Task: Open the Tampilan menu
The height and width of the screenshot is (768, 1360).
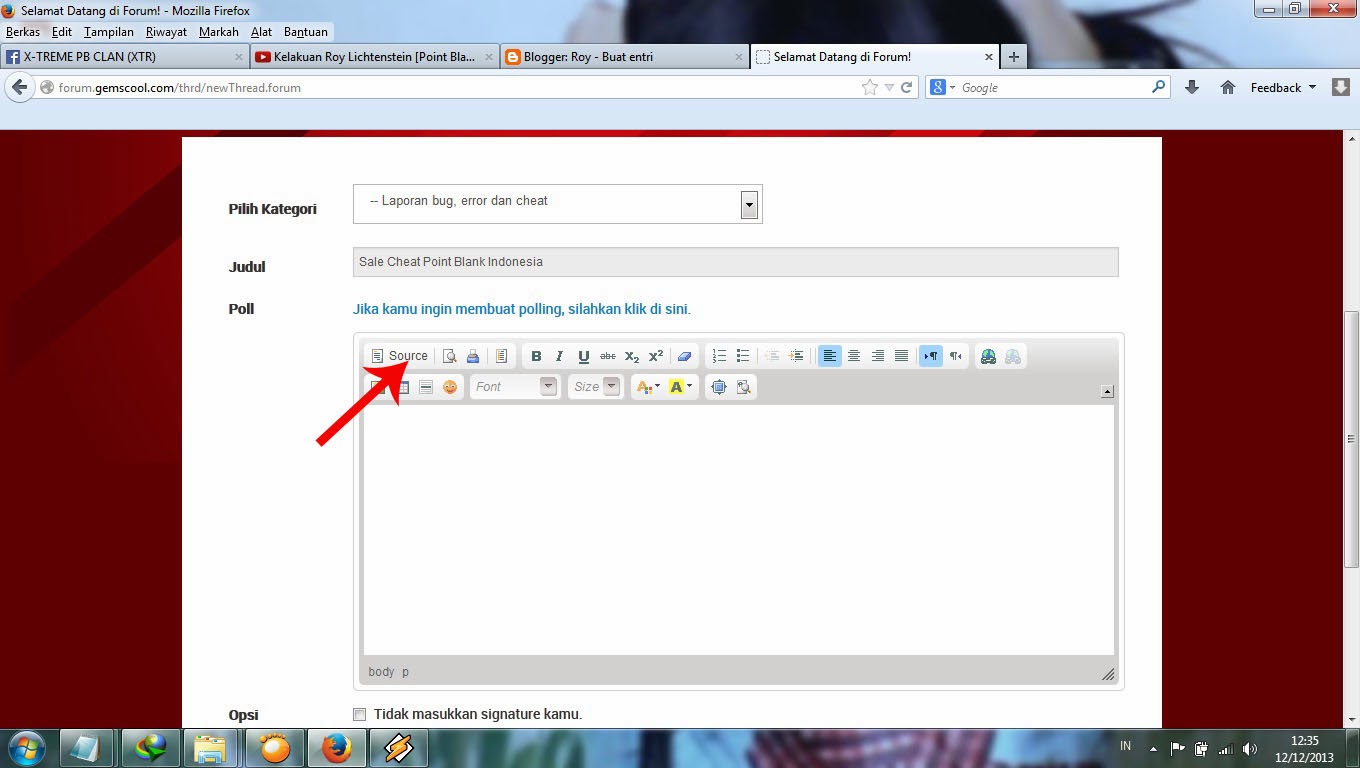Action: (x=109, y=32)
